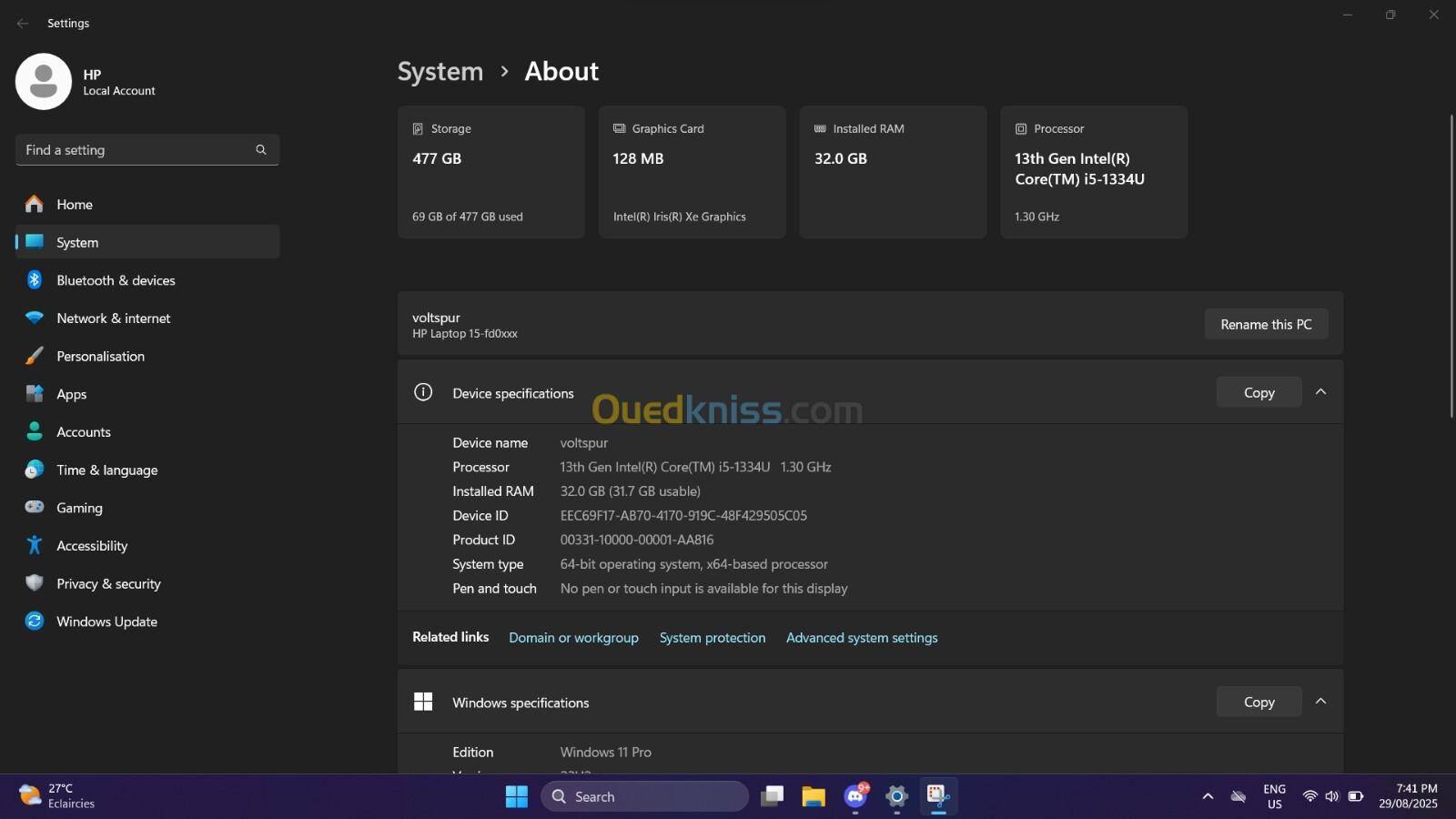Open the weather widget showing 27°C
The width and height of the screenshot is (1456, 819).
coord(57,796)
